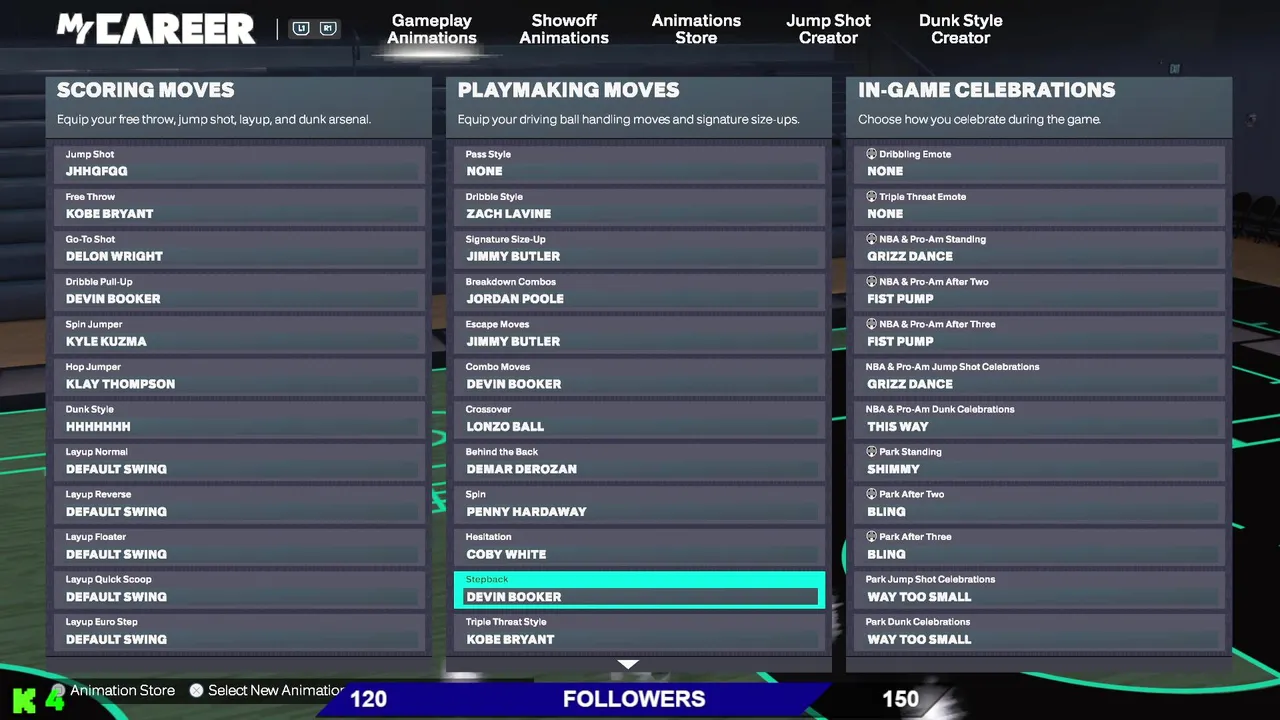Open the Triple Threat Style Kobe Bryant slot
The width and height of the screenshot is (1280, 720).
[x=640, y=632]
